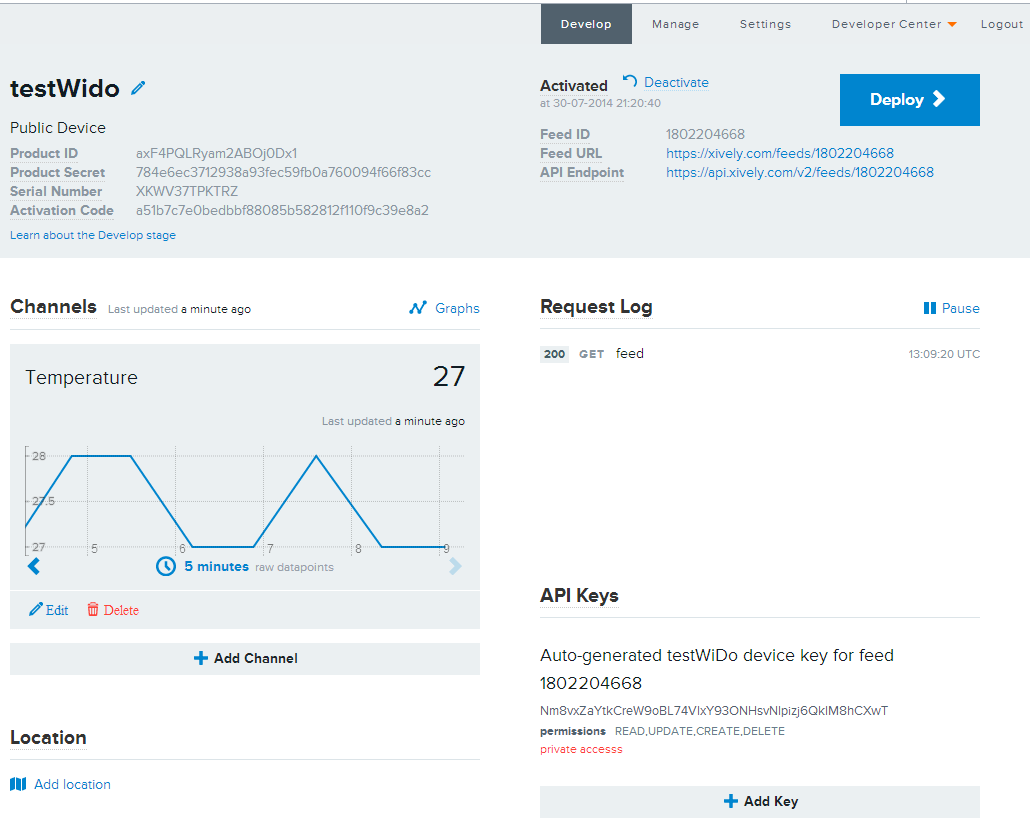Image resolution: width=1030 pixels, height=827 pixels.
Task: Click the testWido device title
Action: click(64, 89)
